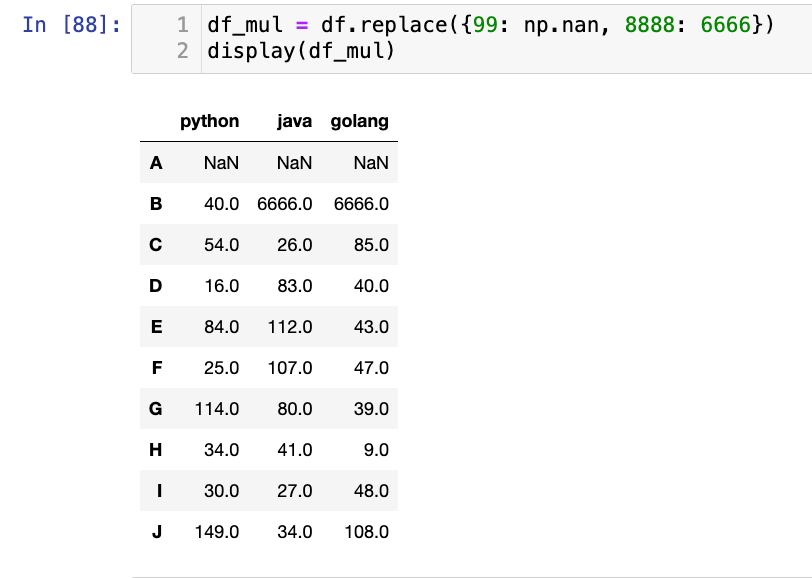Click the 6666.0 value in java column
This screenshot has height=578, width=812.
point(285,203)
